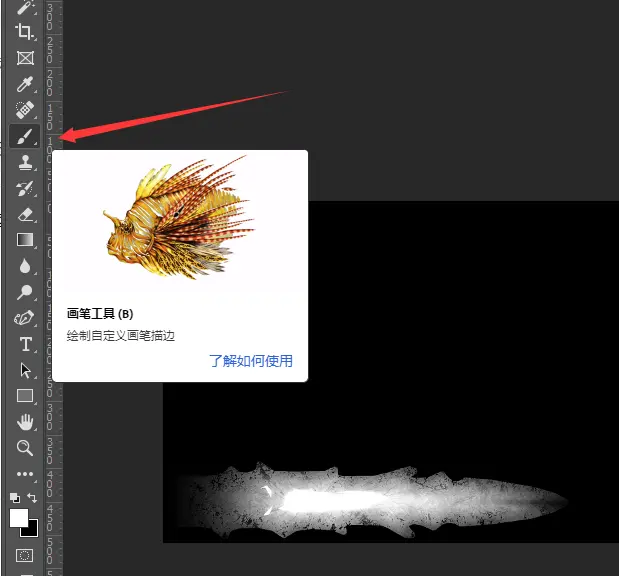The image size is (619, 576).
Task: Select the Frame tool
Action: pos(25,58)
